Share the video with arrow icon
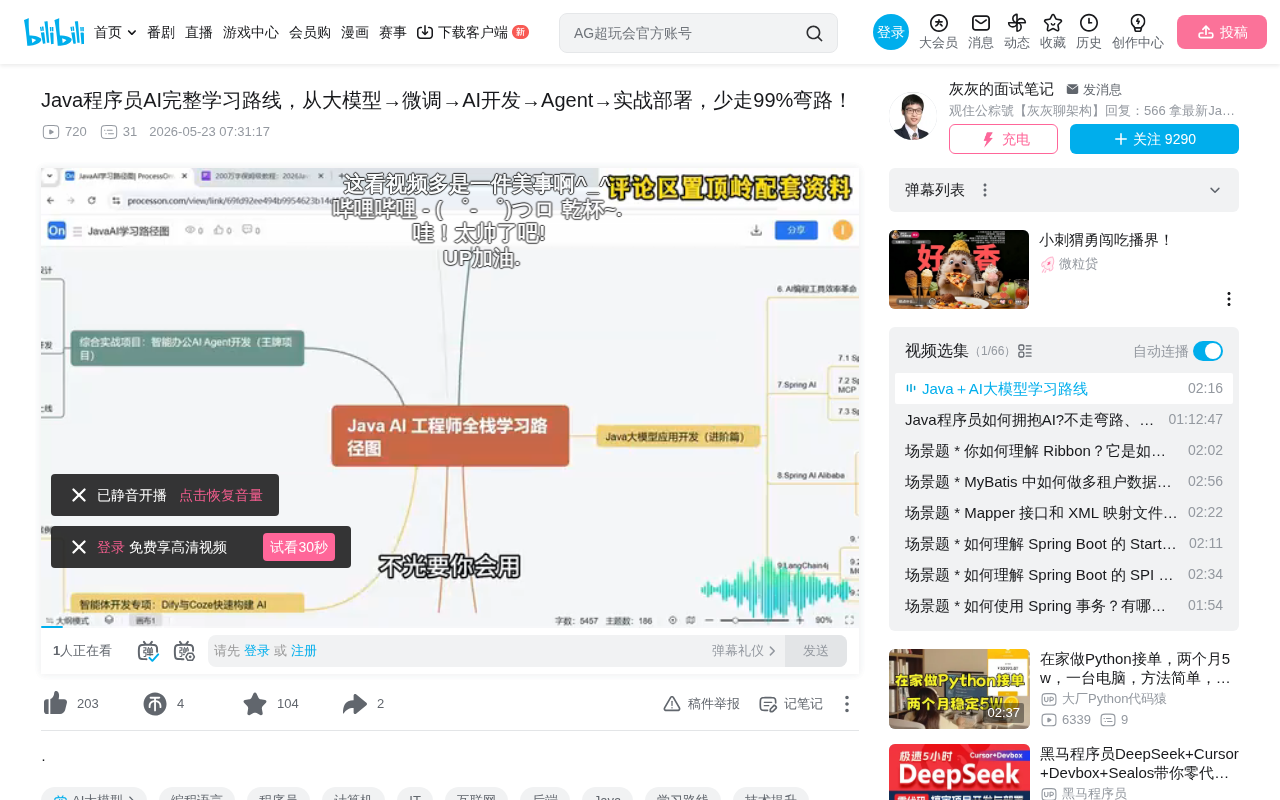The width and height of the screenshot is (1280, 800). 355,704
